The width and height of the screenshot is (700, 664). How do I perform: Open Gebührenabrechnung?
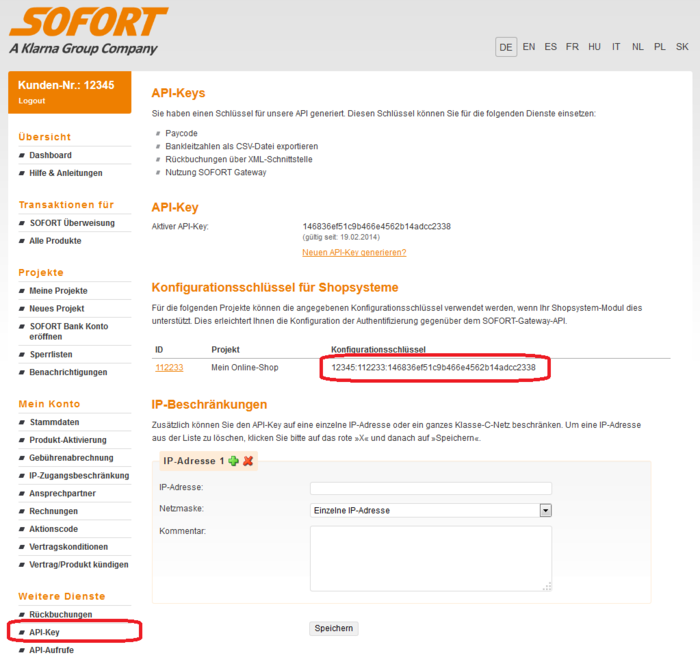(x=71, y=458)
